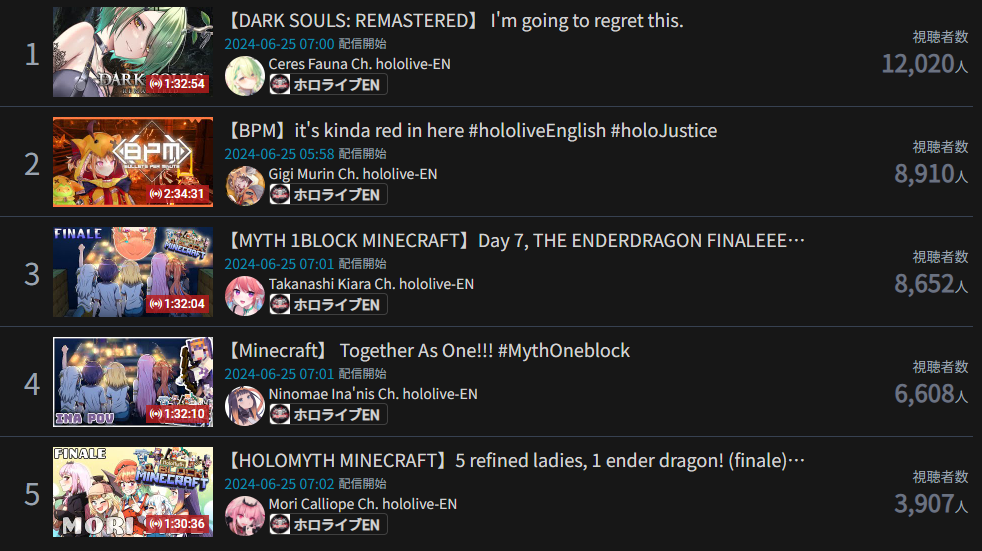Click ホロライブEN tag under Ceres Fauna
Image resolution: width=982 pixels, height=551 pixels.
click(x=328, y=85)
